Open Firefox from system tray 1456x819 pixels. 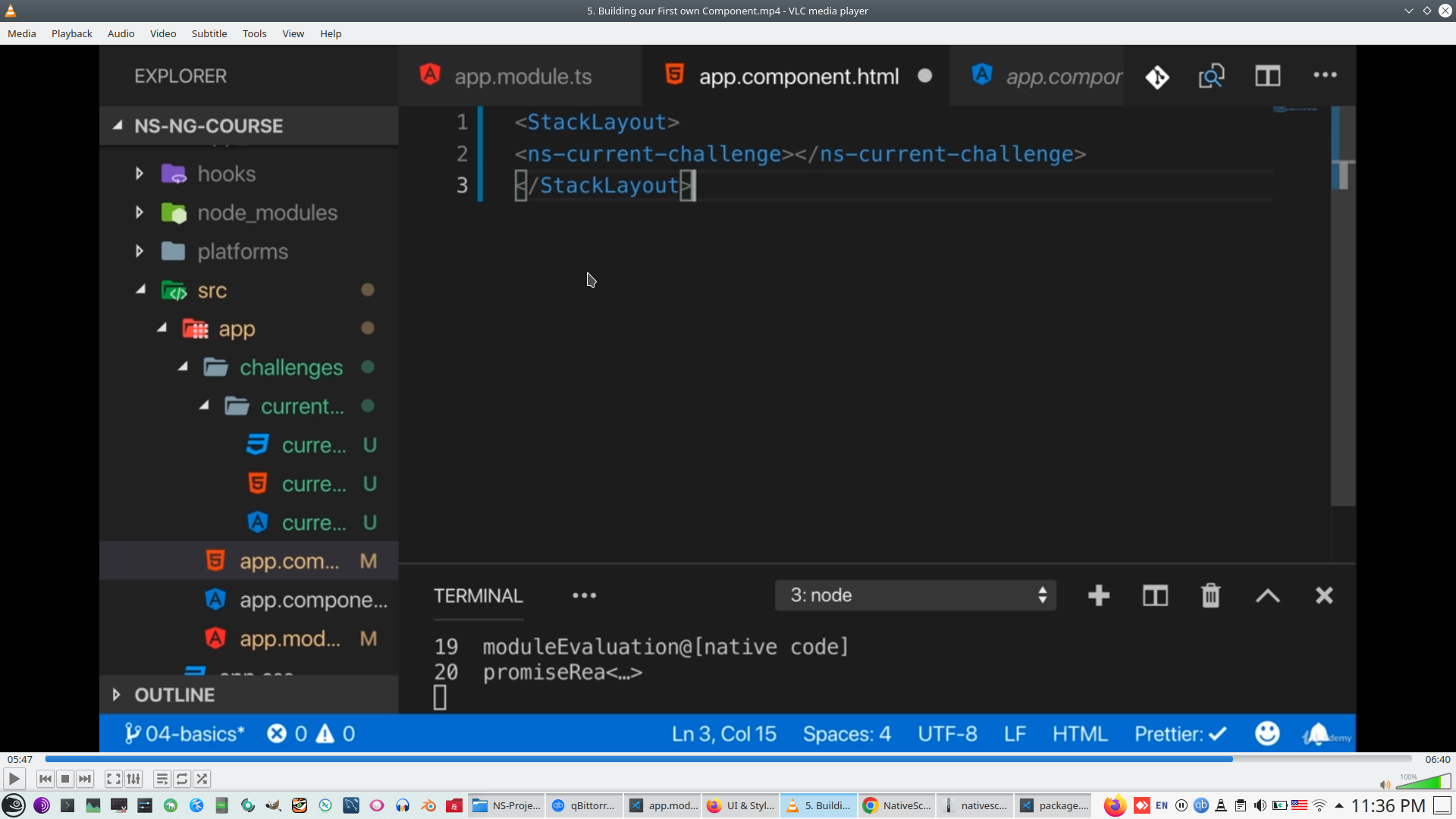(1114, 805)
